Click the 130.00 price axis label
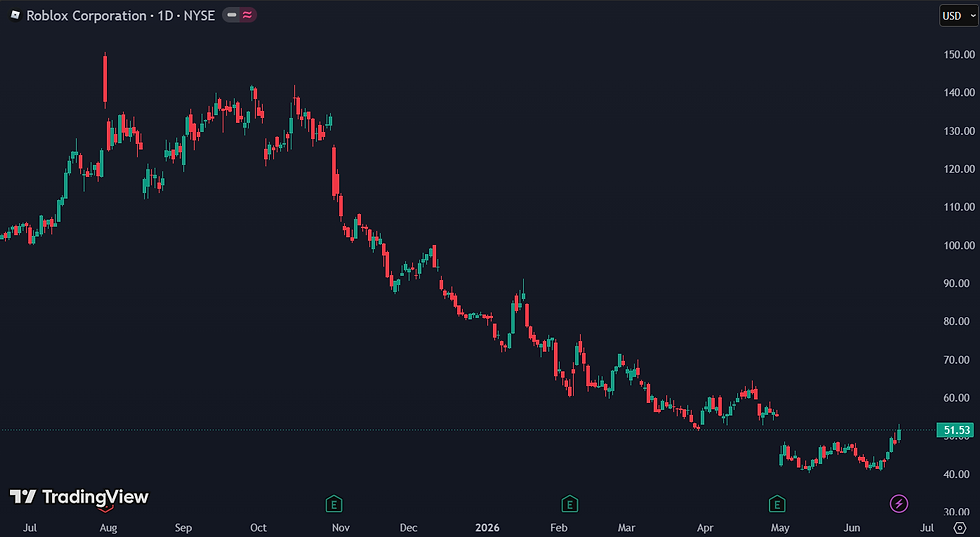980x537 pixels. coord(959,131)
